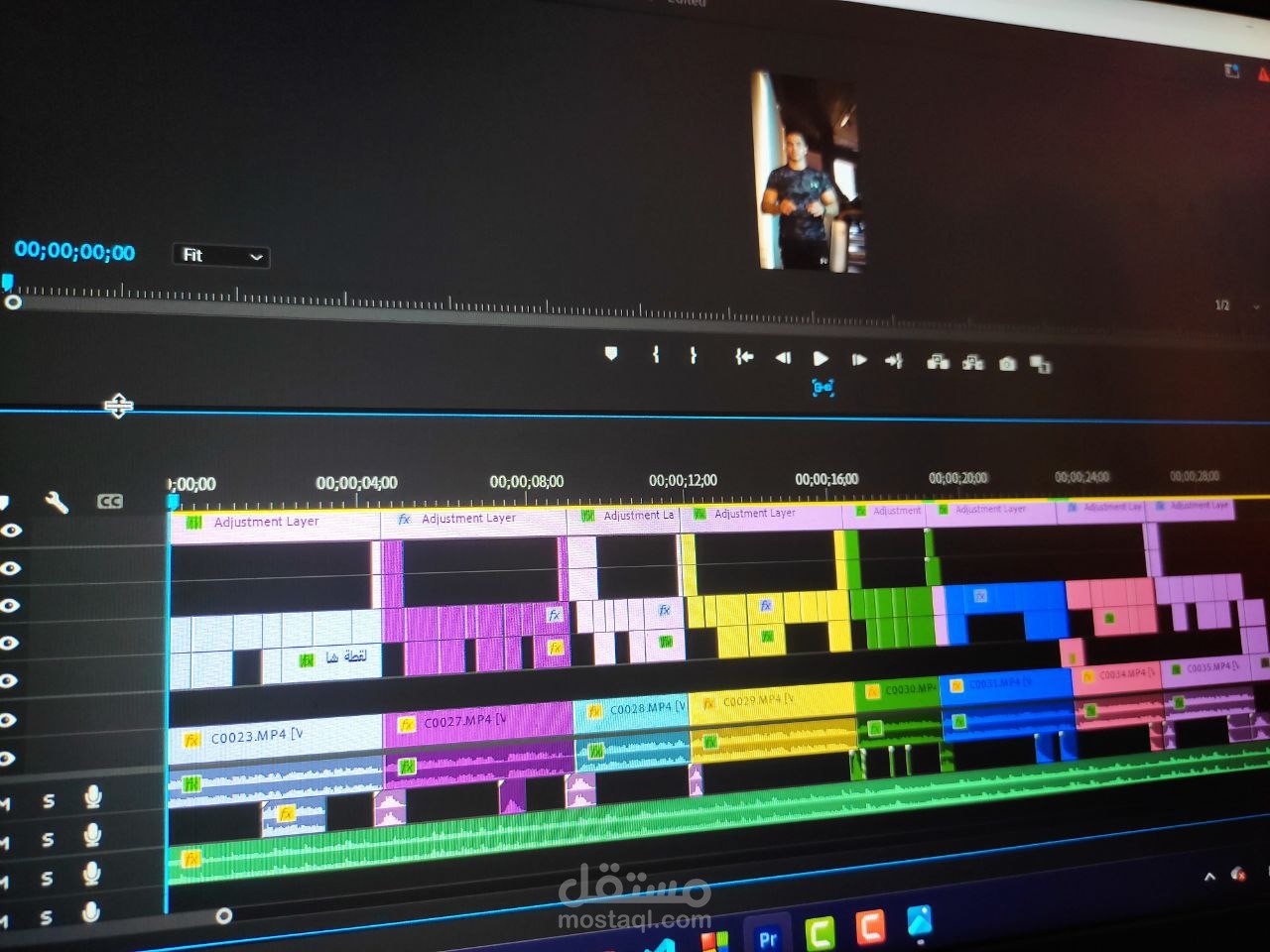Click voice-over mic on third audio track

pyautogui.click(x=91, y=874)
